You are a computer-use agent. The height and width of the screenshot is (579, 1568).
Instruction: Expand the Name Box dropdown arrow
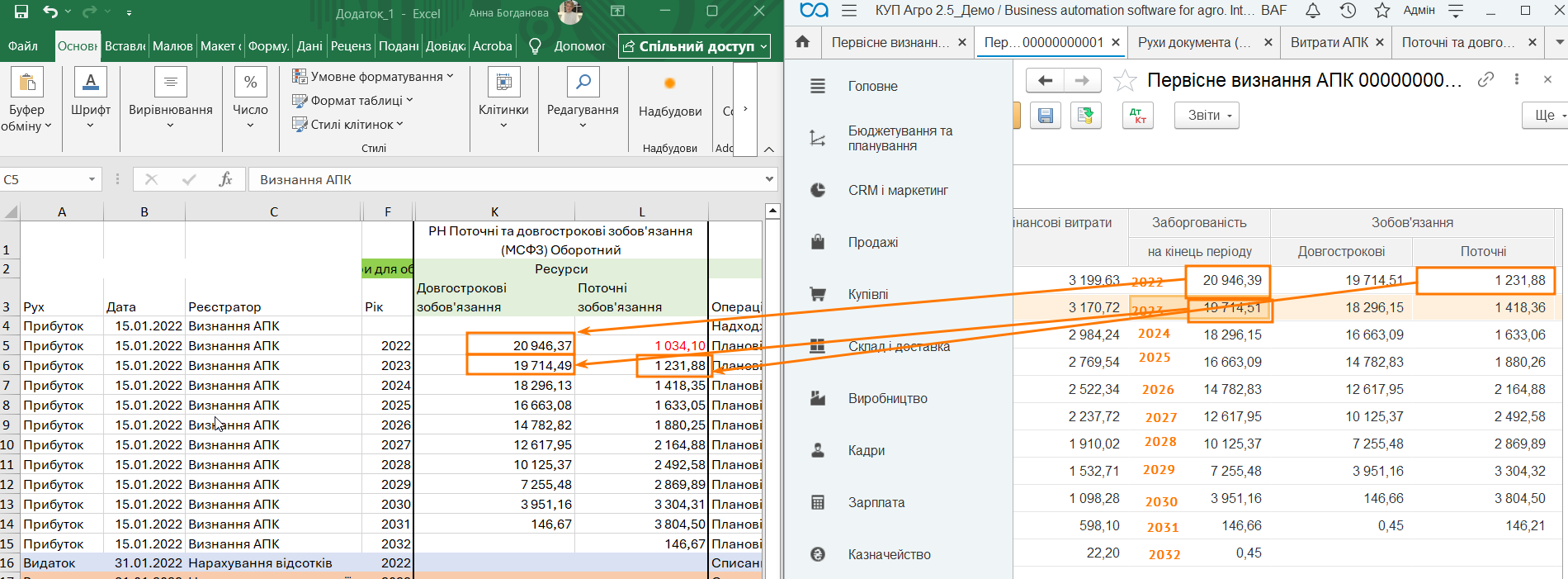tap(92, 179)
